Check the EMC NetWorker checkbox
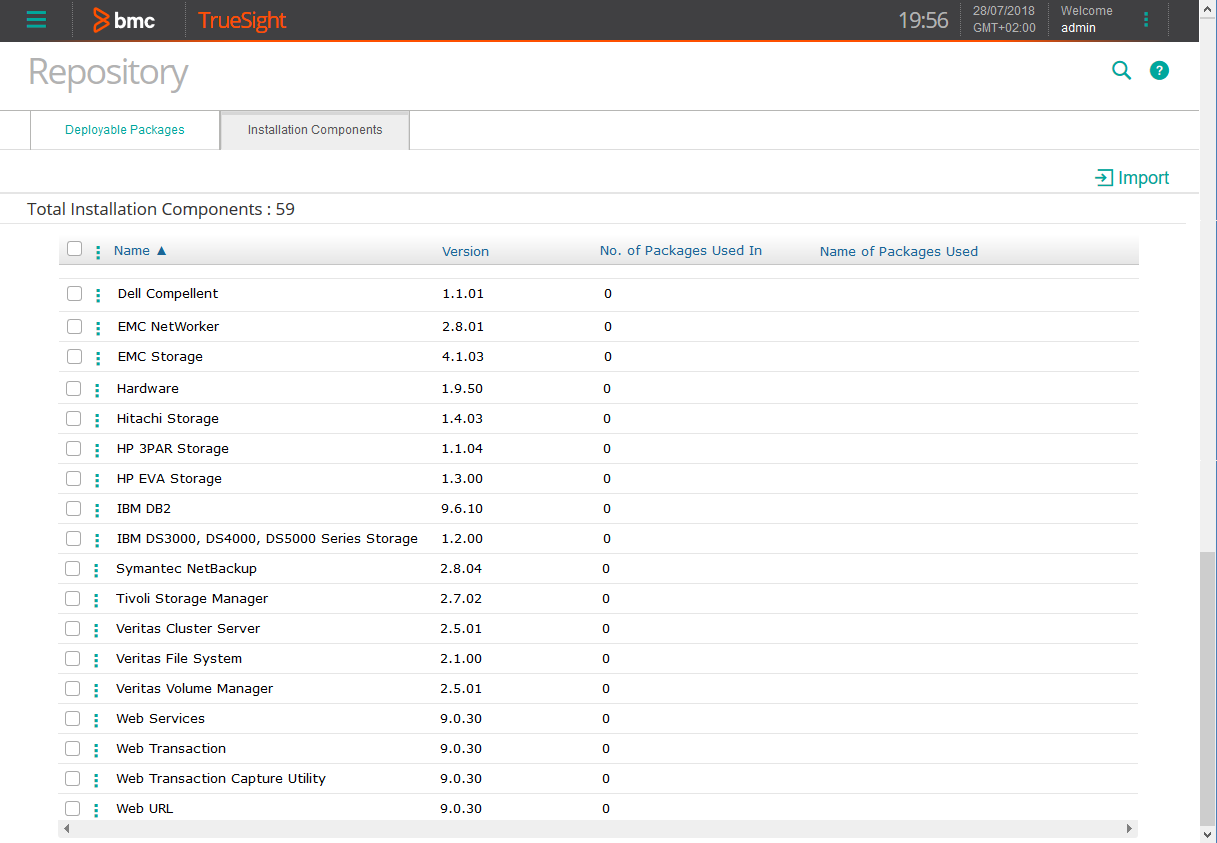The image size is (1217, 843). coord(74,326)
